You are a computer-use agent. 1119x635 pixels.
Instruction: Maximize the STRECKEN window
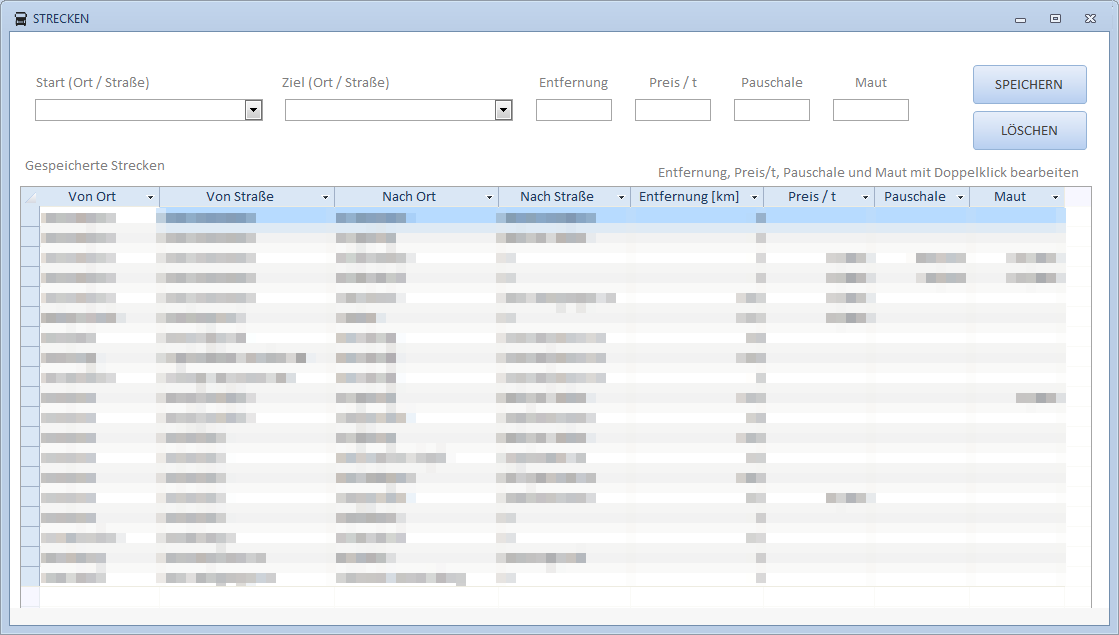[1055, 19]
